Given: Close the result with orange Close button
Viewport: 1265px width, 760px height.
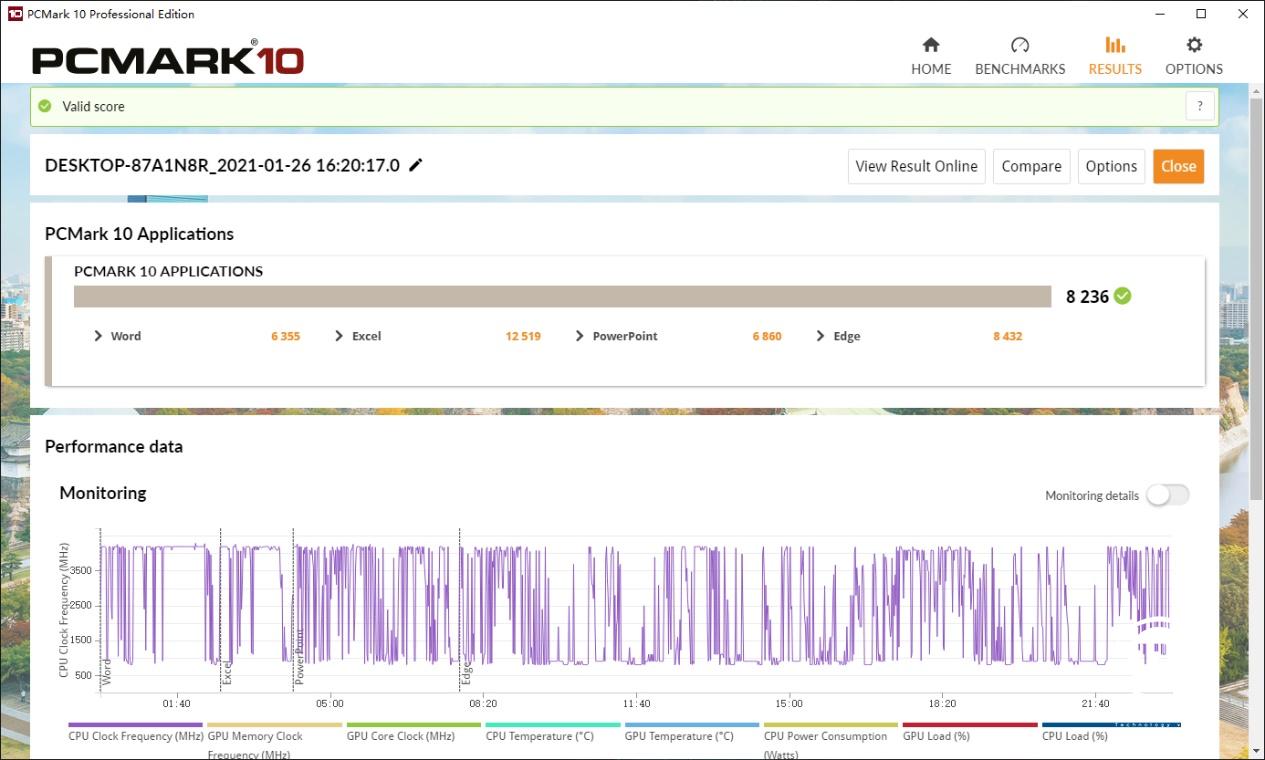Looking at the screenshot, I should [1178, 166].
